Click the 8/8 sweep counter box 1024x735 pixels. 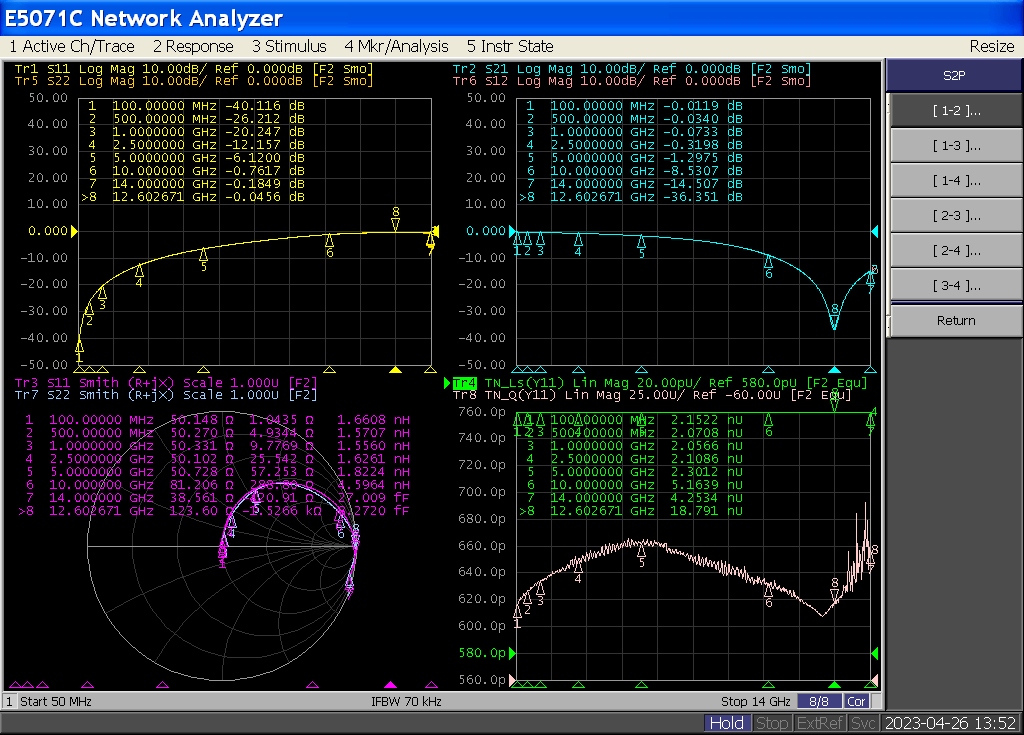[819, 702]
